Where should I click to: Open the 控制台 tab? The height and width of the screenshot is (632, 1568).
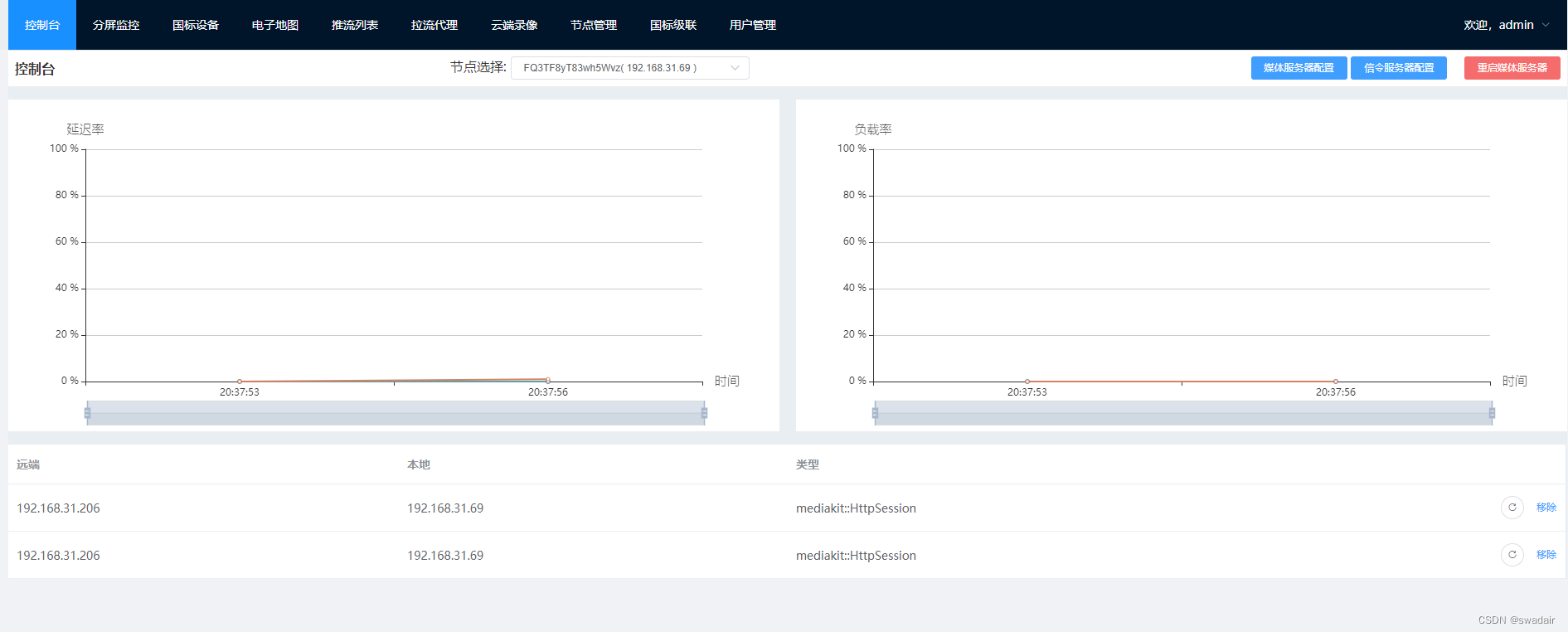coord(42,25)
